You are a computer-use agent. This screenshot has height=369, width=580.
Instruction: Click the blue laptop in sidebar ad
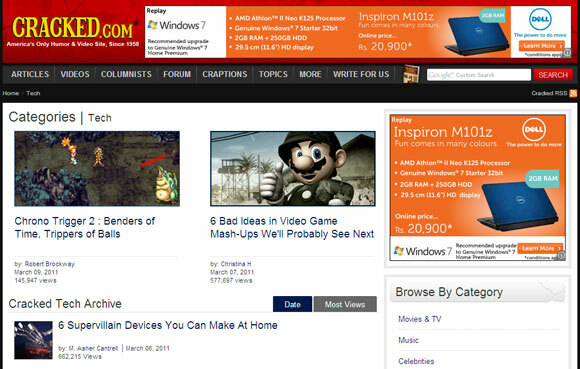point(519,207)
